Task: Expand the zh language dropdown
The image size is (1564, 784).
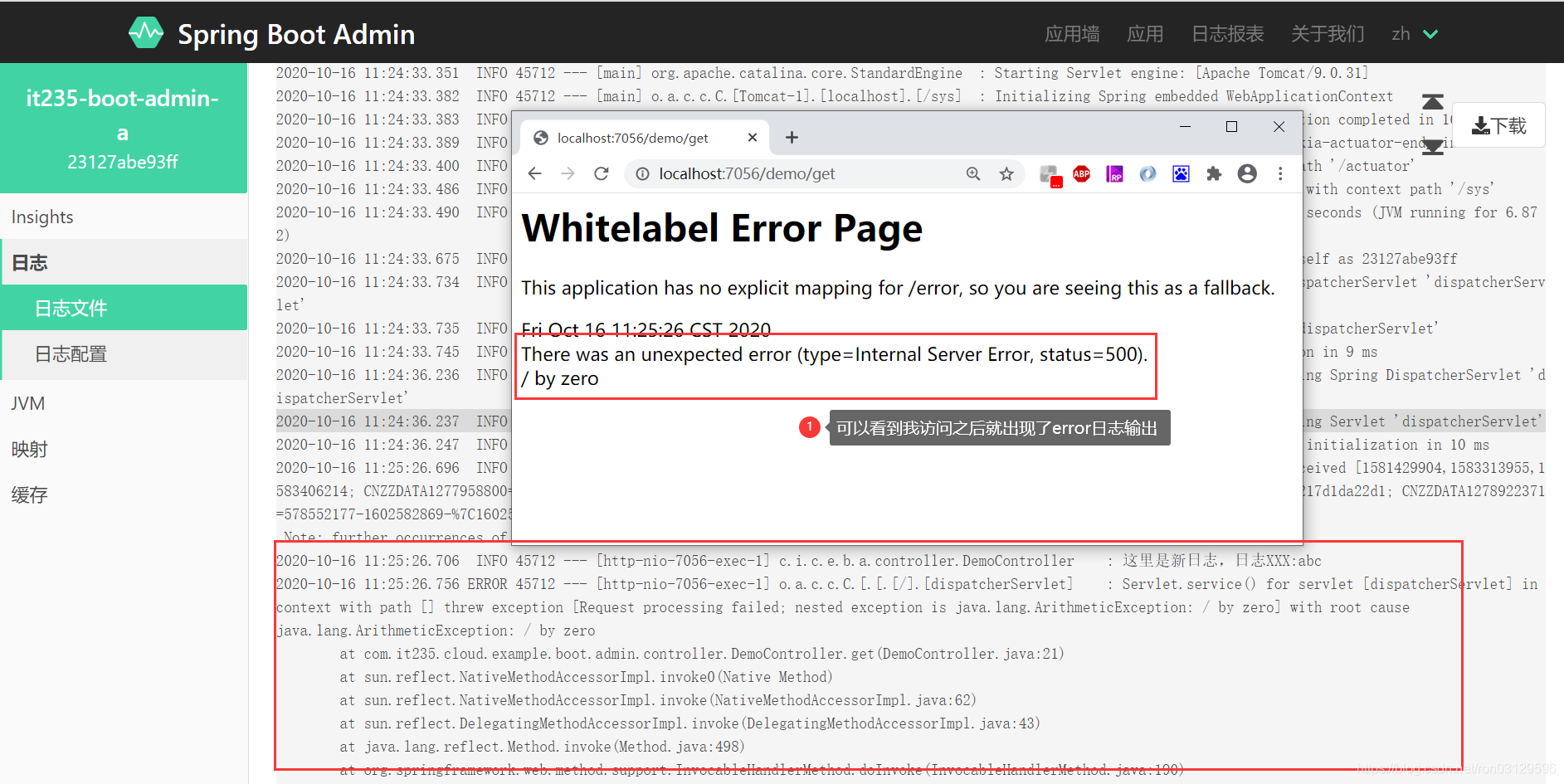Action: 1415,34
